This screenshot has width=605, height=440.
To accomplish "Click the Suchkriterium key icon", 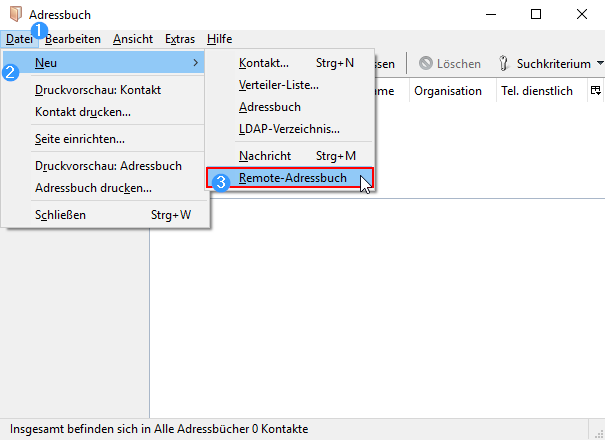I will click(504, 64).
